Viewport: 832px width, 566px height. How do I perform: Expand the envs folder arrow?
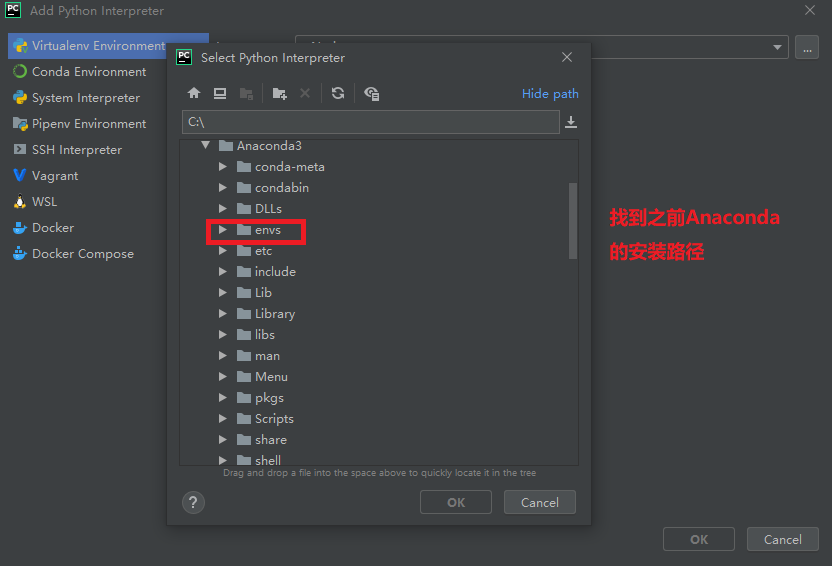[x=223, y=230]
